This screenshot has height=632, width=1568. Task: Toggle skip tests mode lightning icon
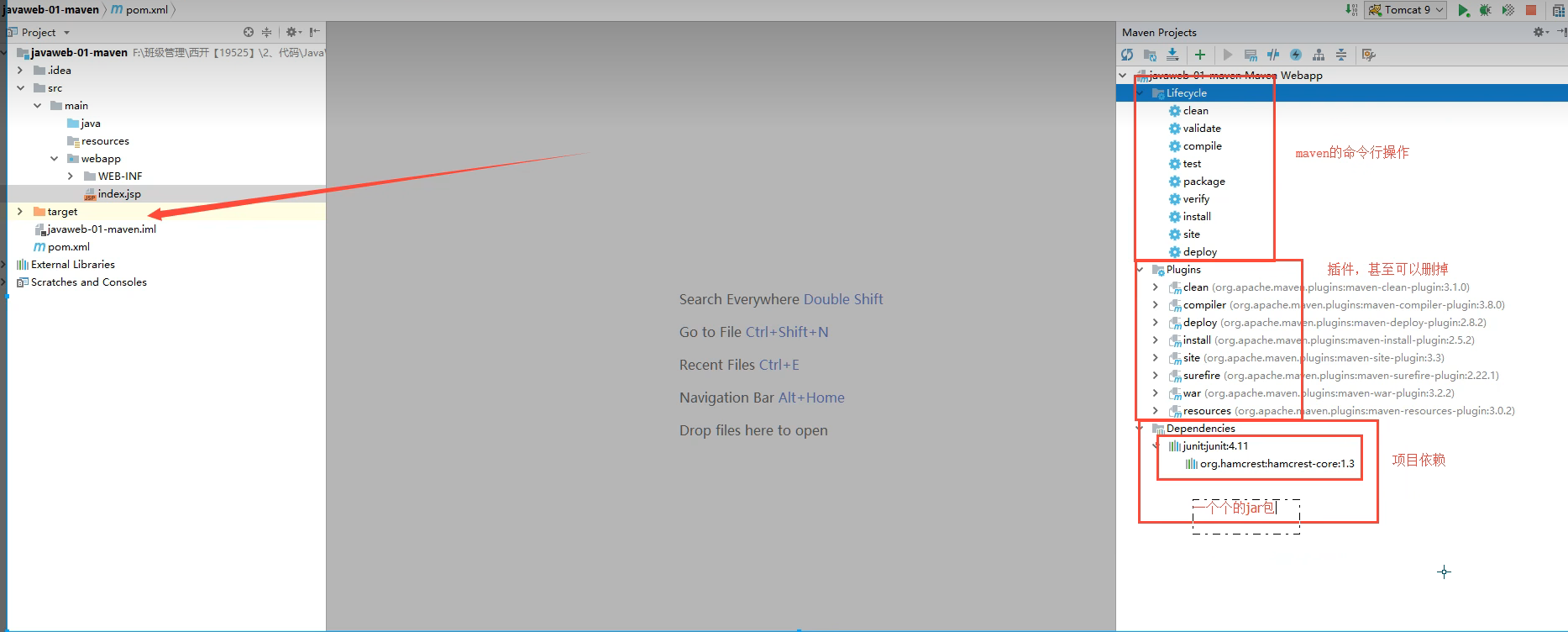point(1296,55)
